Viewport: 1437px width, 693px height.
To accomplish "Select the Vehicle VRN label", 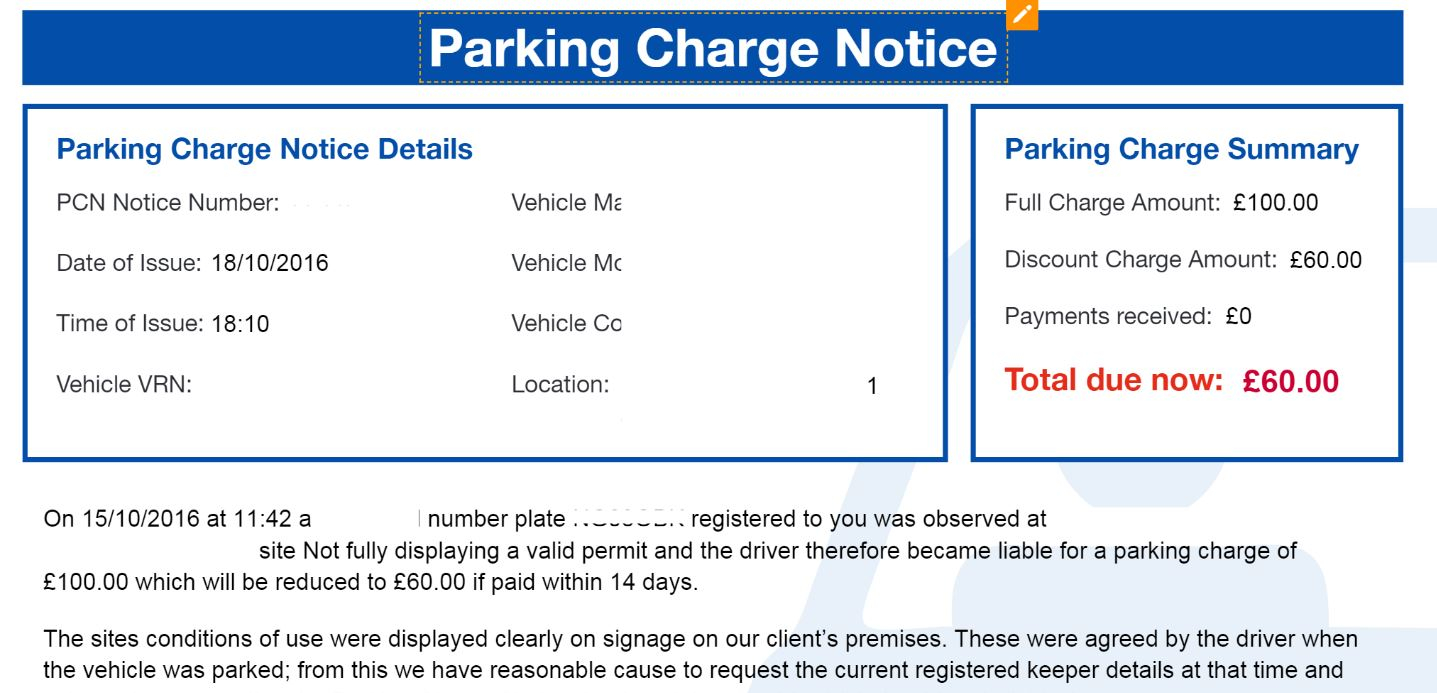I will point(124,384).
